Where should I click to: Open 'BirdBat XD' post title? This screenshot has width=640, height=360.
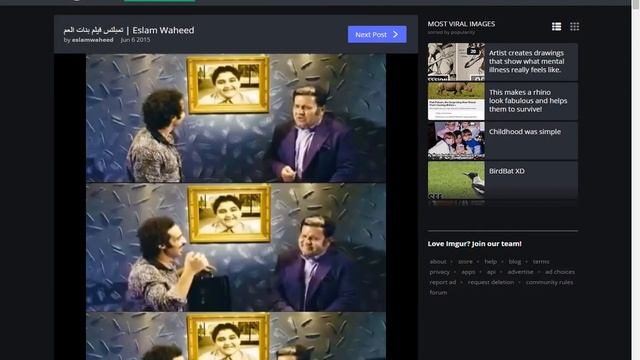507,171
